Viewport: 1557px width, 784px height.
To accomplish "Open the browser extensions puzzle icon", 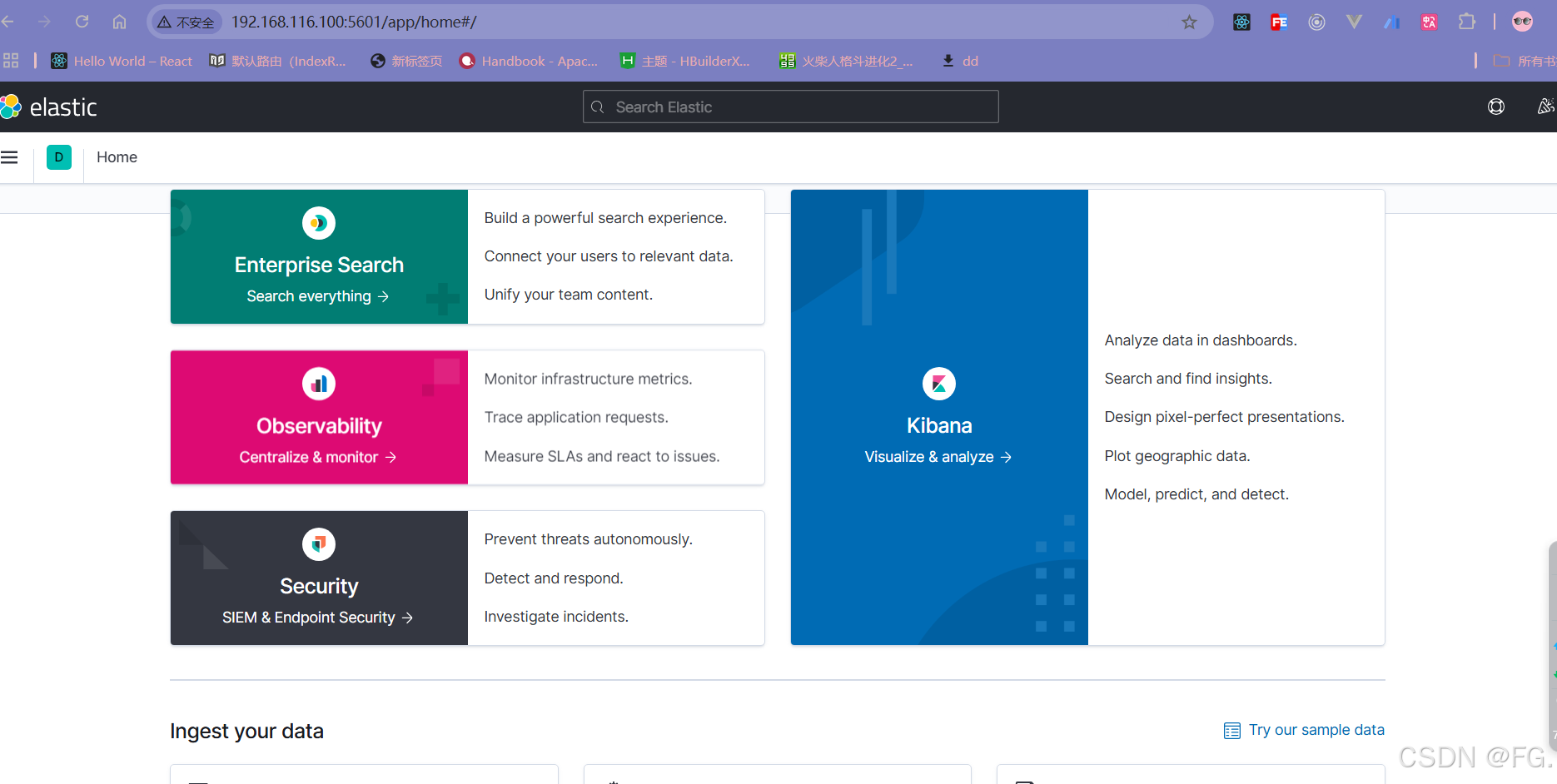I will [x=1466, y=22].
